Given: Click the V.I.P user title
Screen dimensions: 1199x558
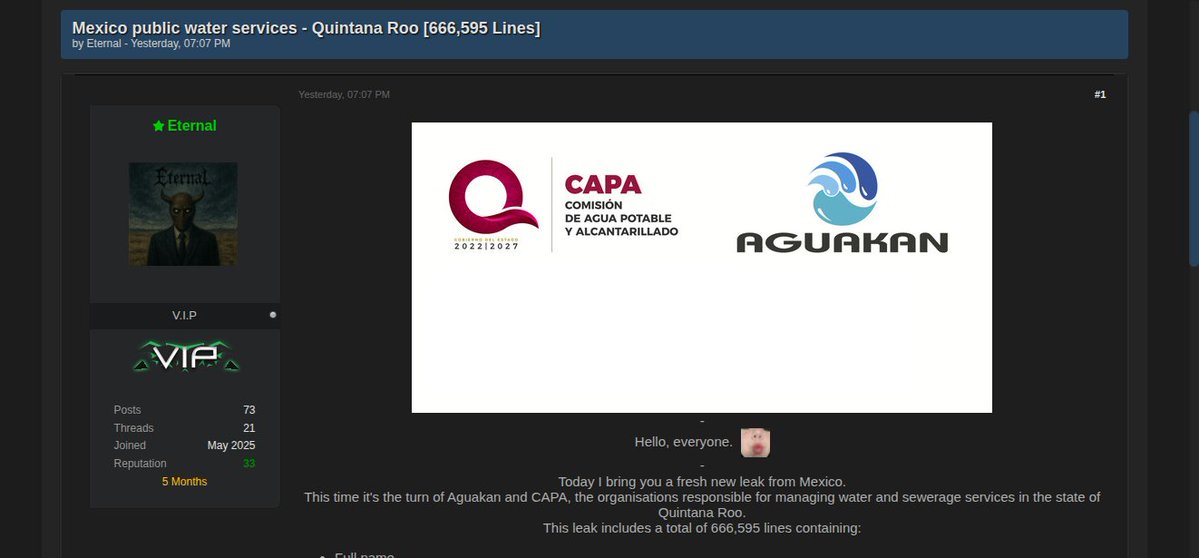Looking at the screenshot, I should pos(184,315).
